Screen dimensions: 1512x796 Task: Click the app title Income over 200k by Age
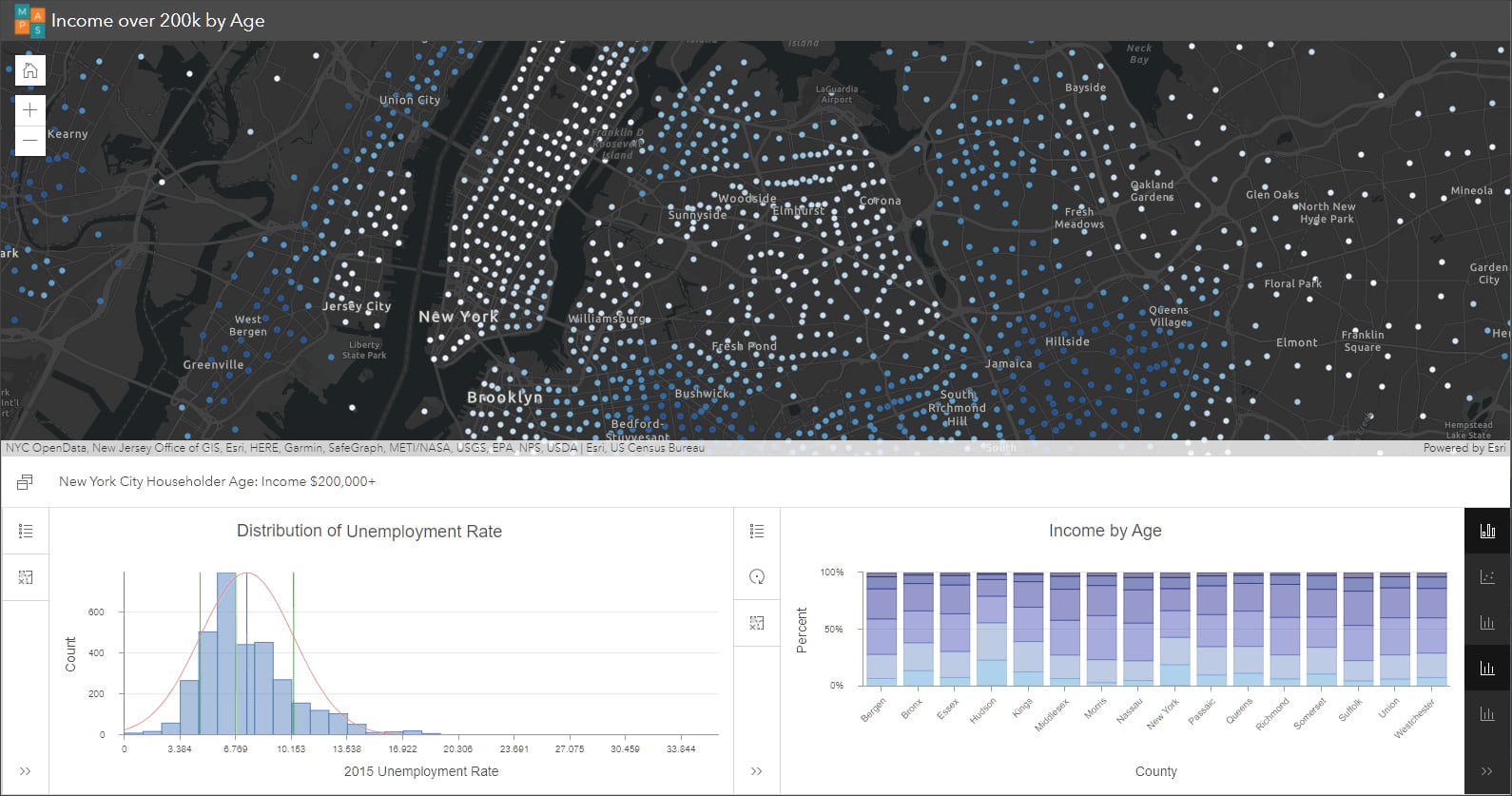[x=158, y=21]
